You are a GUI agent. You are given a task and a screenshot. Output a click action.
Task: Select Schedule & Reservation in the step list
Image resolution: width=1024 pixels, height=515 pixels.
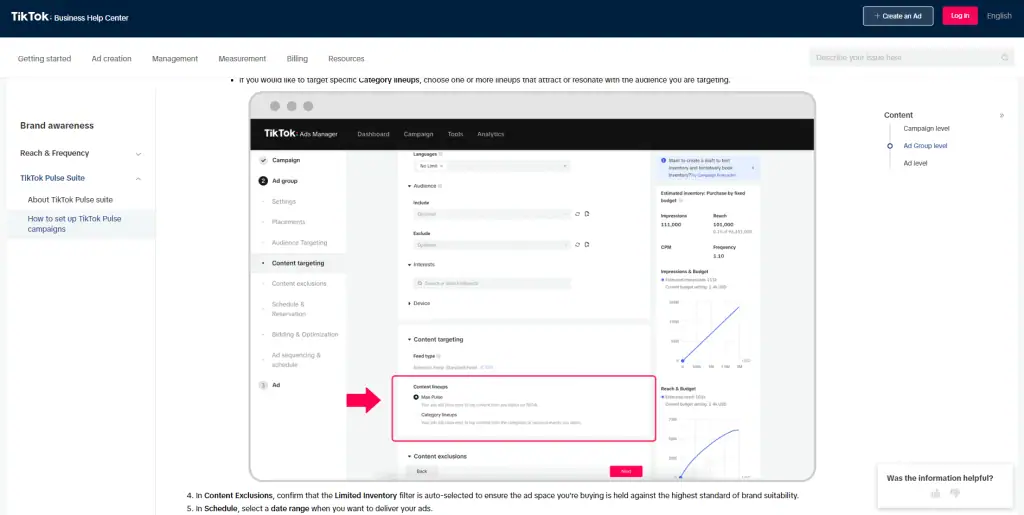[289, 309]
